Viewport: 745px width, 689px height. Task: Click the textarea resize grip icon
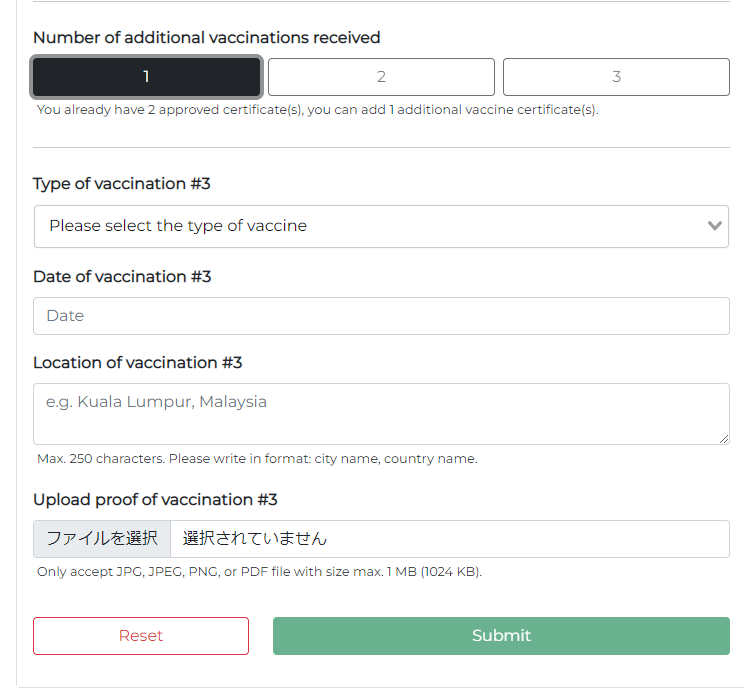click(x=724, y=439)
